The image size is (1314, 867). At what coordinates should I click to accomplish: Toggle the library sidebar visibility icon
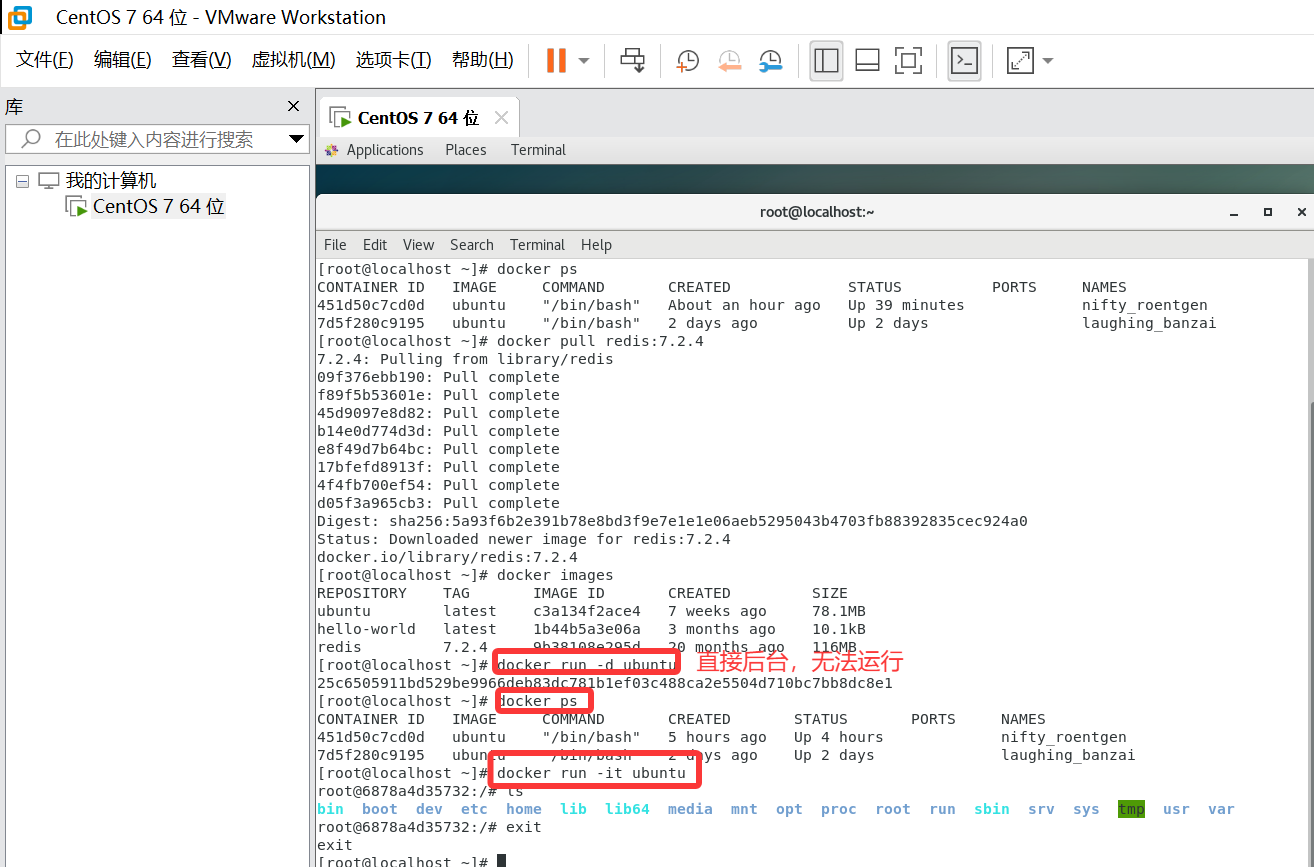coord(826,61)
